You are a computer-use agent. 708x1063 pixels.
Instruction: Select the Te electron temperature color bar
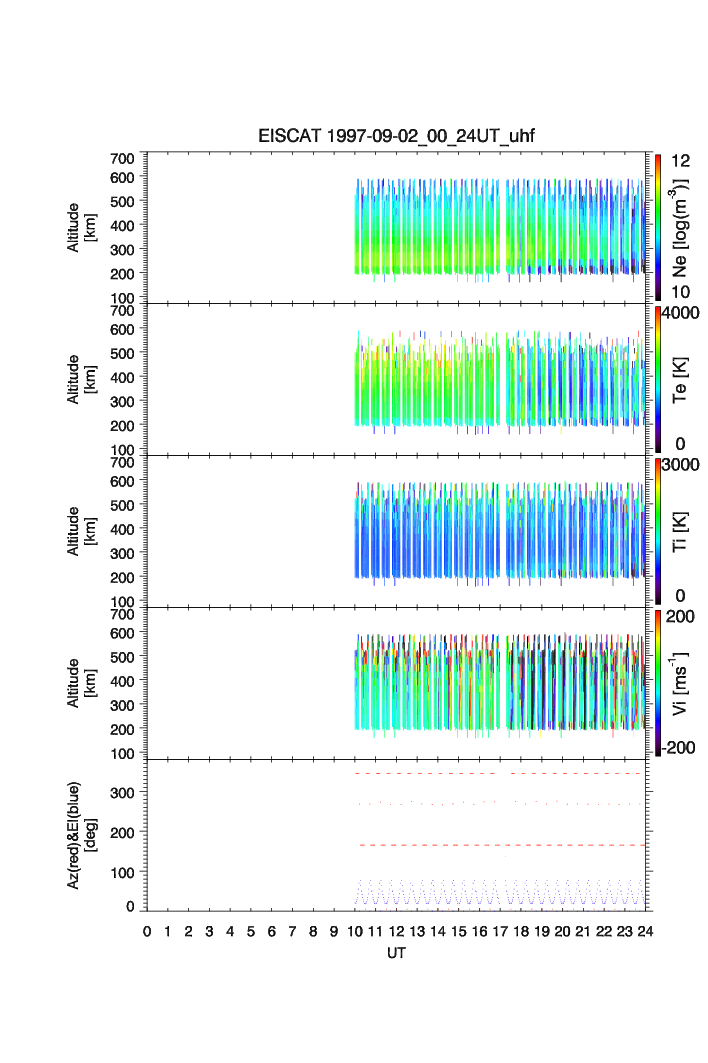tap(658, 380)
